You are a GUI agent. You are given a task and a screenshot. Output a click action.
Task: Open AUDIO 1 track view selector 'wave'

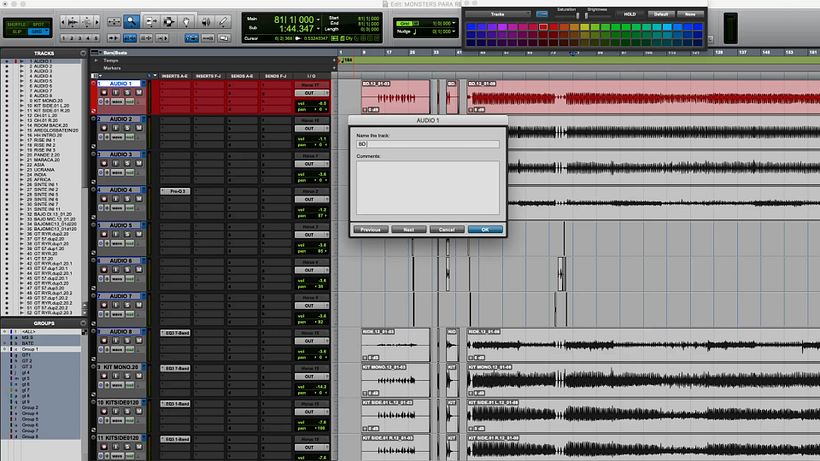pyautogui.click(x=117, y=101)
